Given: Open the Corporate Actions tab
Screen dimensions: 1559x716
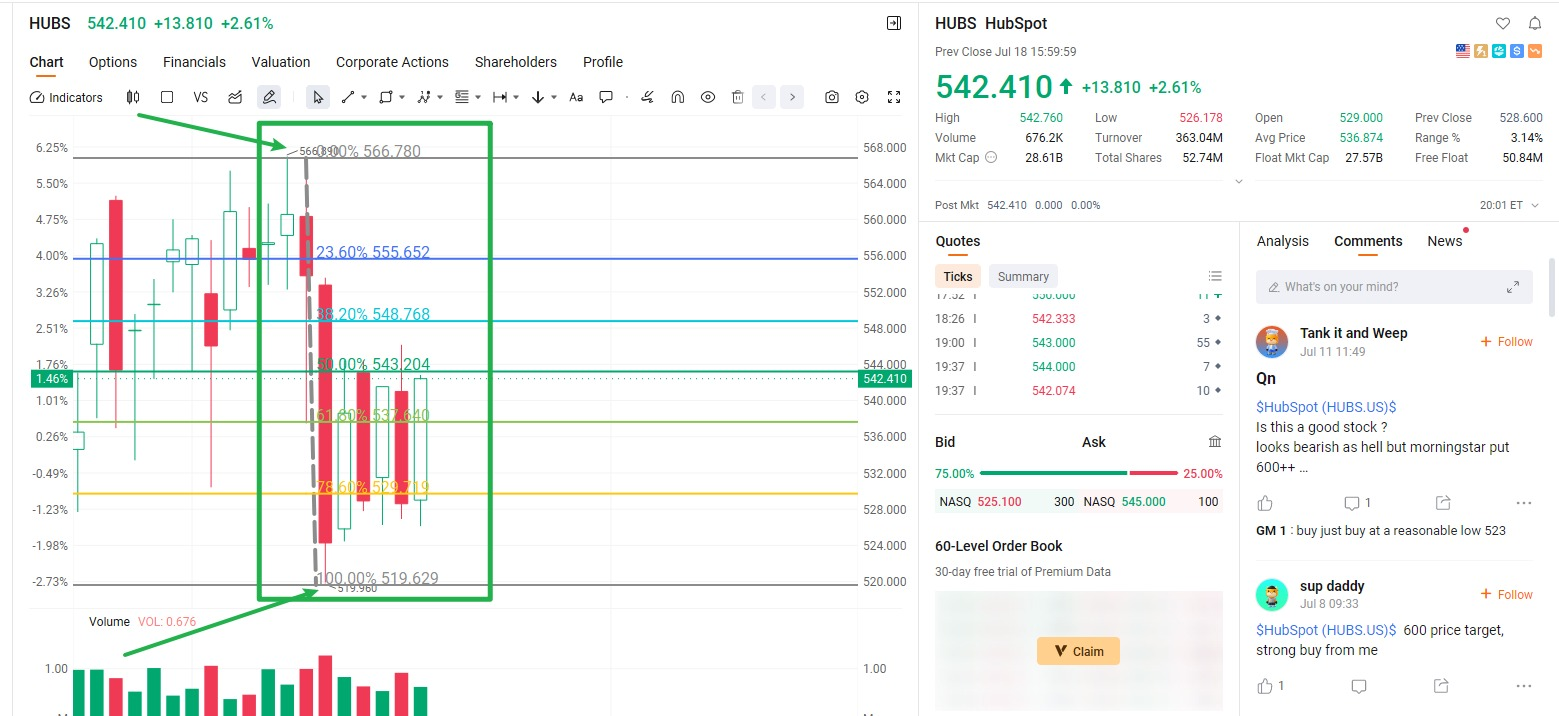Looking at the screenshot, I should pyautogui.click(x=392, y=62).
